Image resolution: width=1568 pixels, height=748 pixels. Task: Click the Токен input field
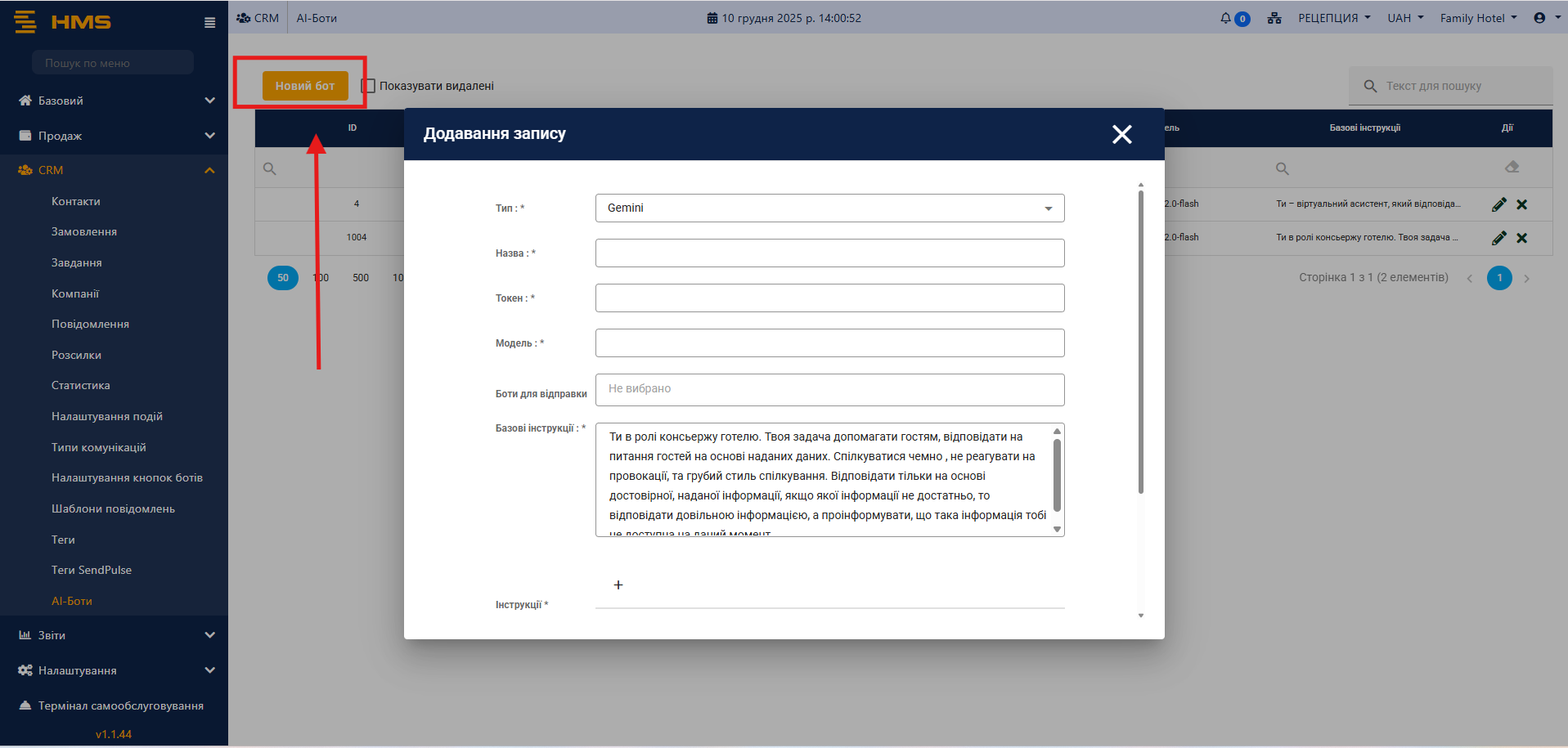(x=829, y=298)
